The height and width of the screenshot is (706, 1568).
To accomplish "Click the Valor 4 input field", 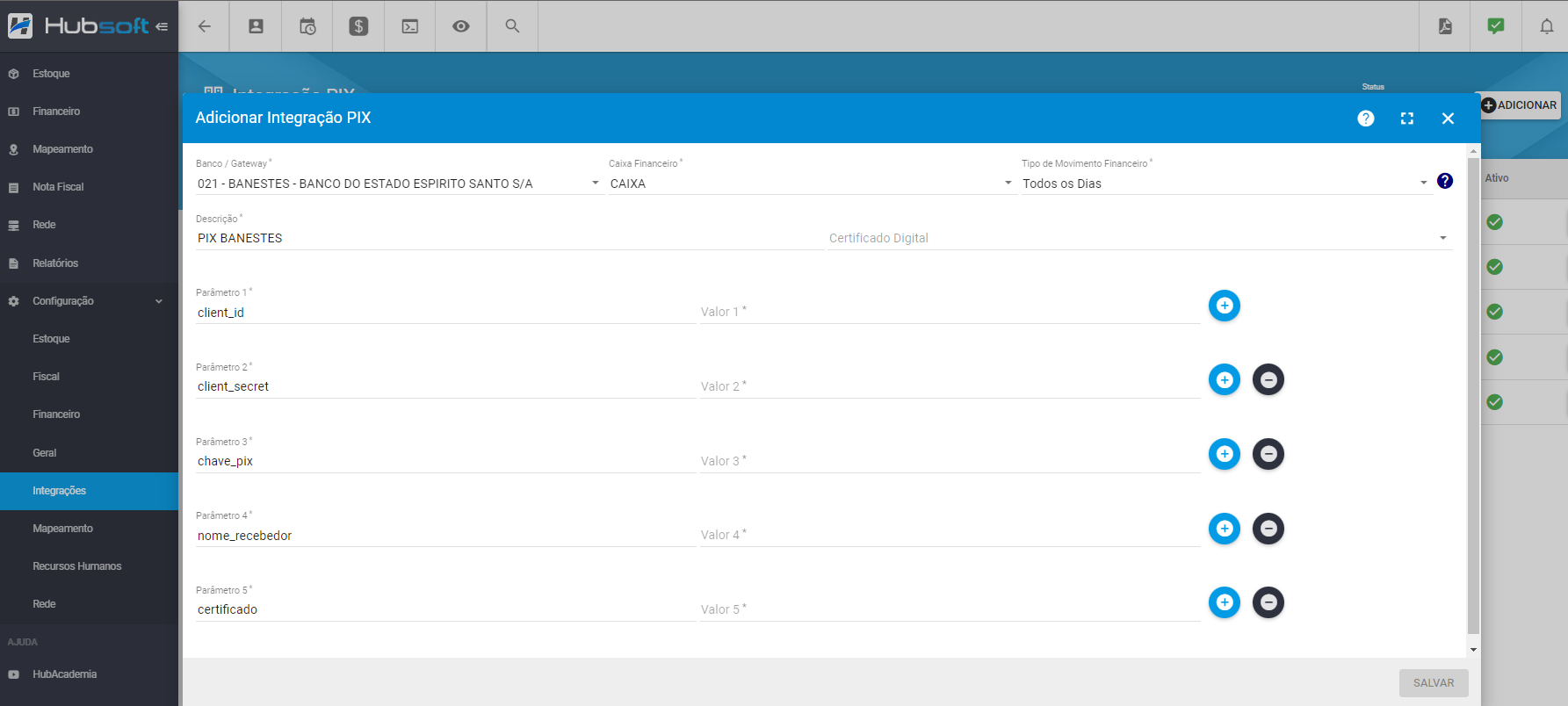I will [x=950, y=535].
